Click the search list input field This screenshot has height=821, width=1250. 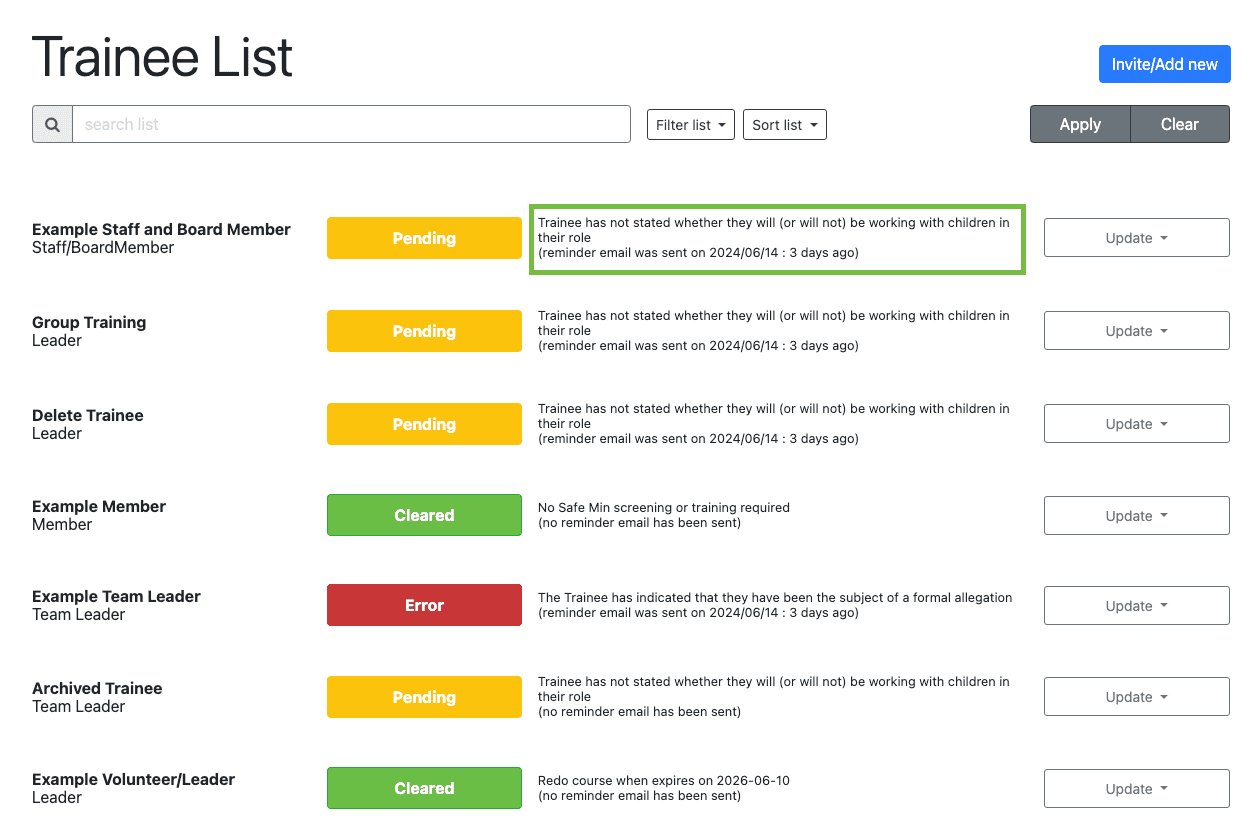coord(350,124)
